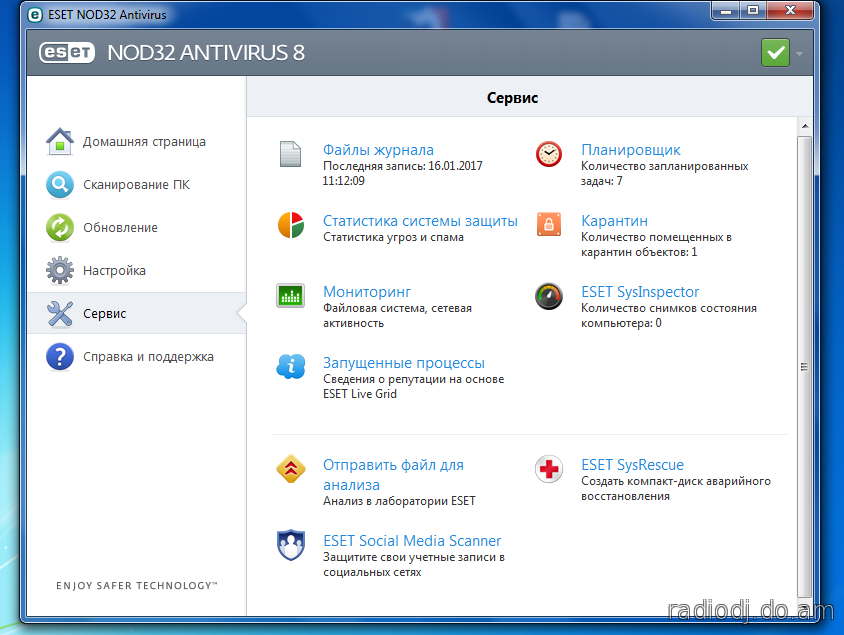Click the text 'Последняя запись: 16.01.2017 11:12:09'
844x635 pixels.
[402, 173]
